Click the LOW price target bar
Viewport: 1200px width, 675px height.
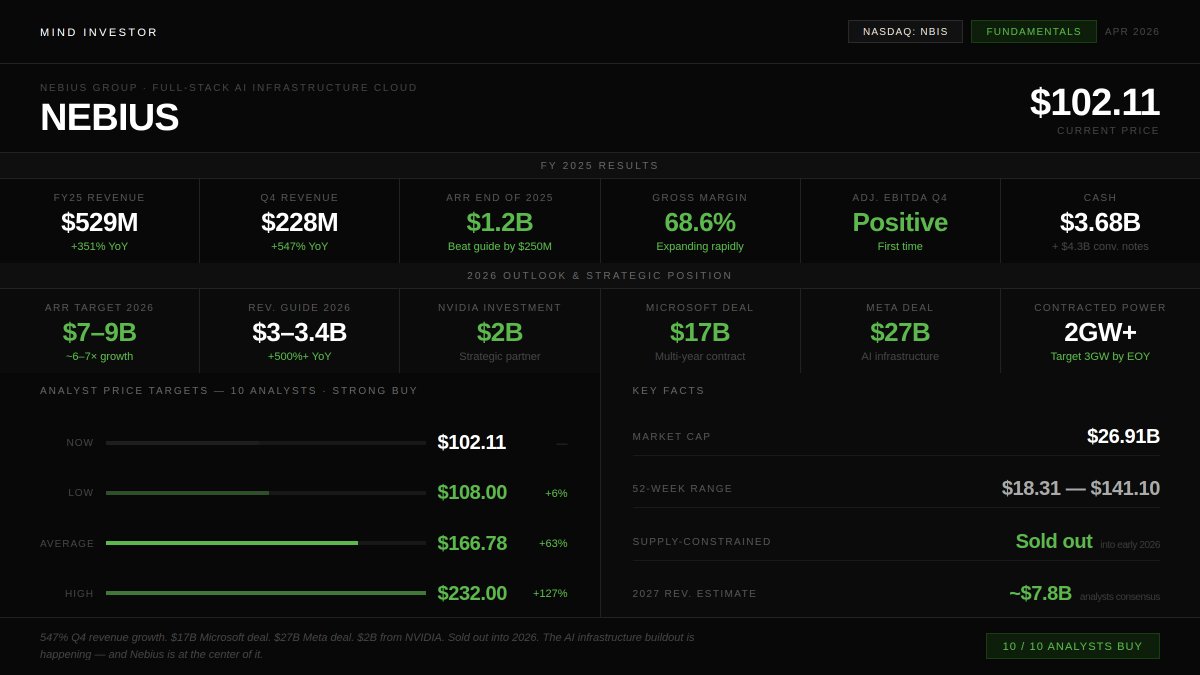tap(266, 493)
